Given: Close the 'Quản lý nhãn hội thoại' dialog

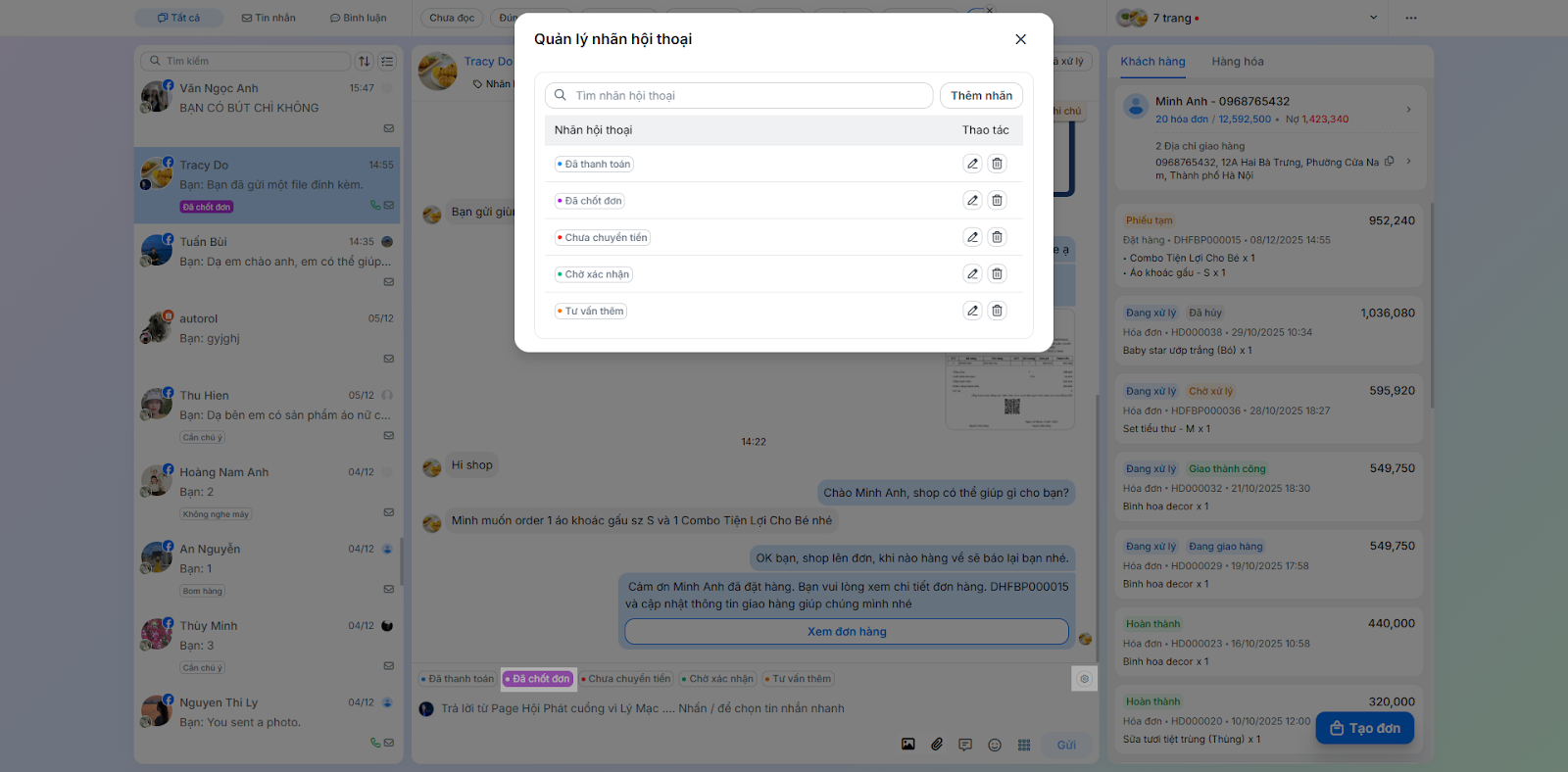Looking at the screenshot, I should [1020, 39].
